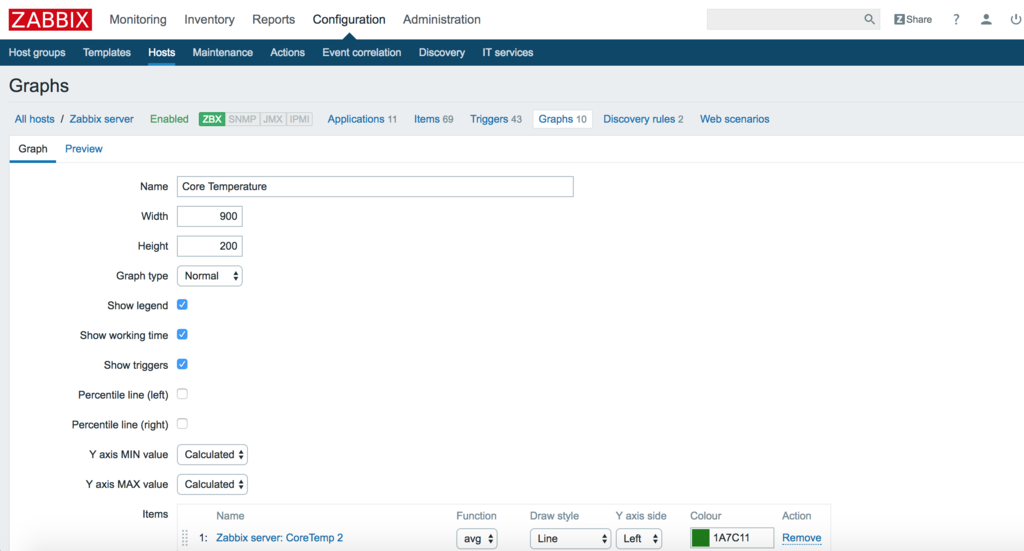
Task: Open the Left Y axis side dropdown
Action: pos(639,539)
